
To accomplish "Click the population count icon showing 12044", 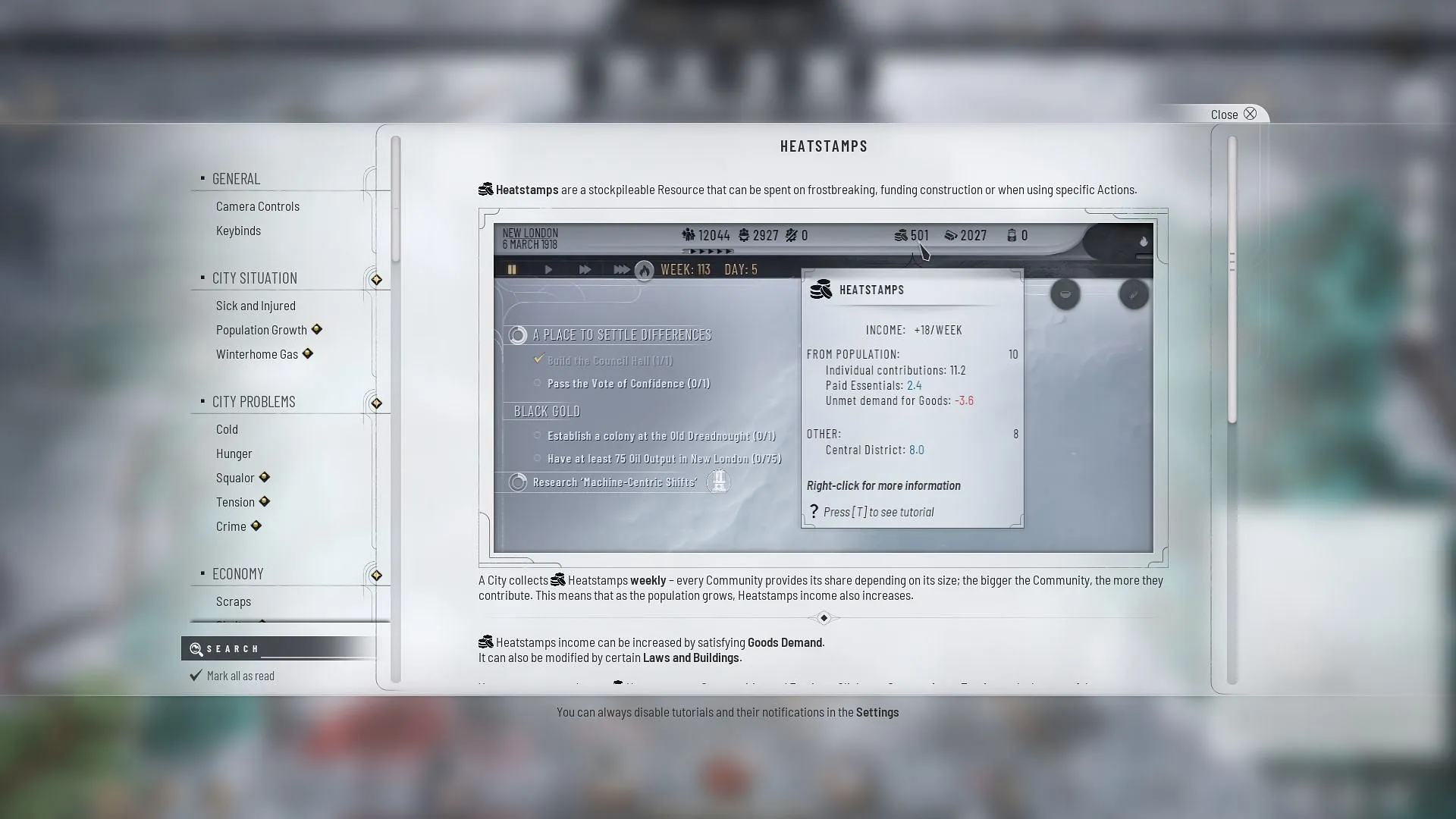I will click(x=687, y=235).
